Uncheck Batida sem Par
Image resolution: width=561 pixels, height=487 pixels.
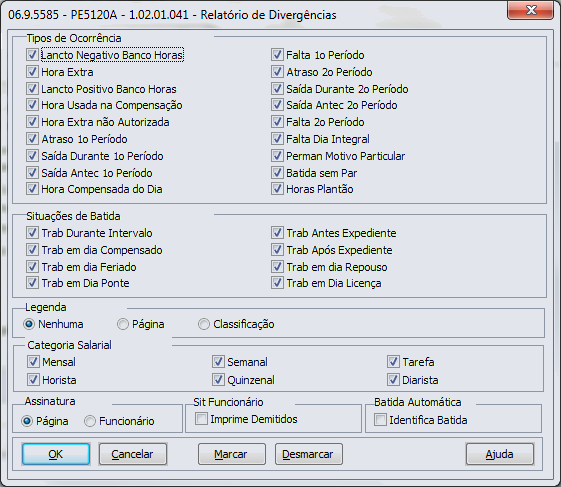[277, 172]
